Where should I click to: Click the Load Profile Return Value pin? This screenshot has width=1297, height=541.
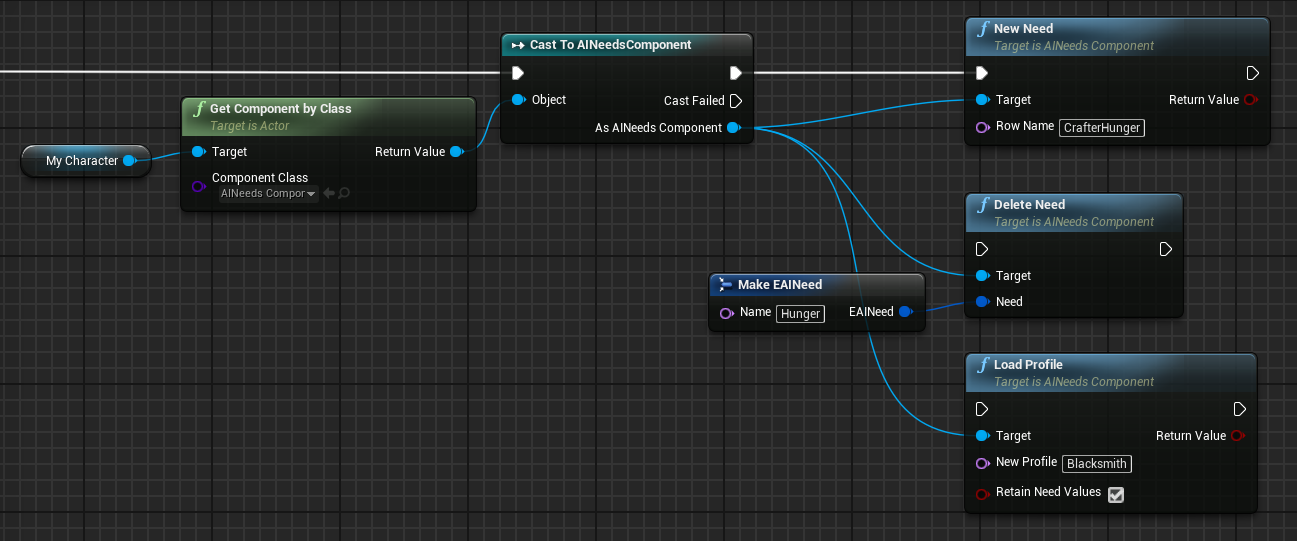1239,436
